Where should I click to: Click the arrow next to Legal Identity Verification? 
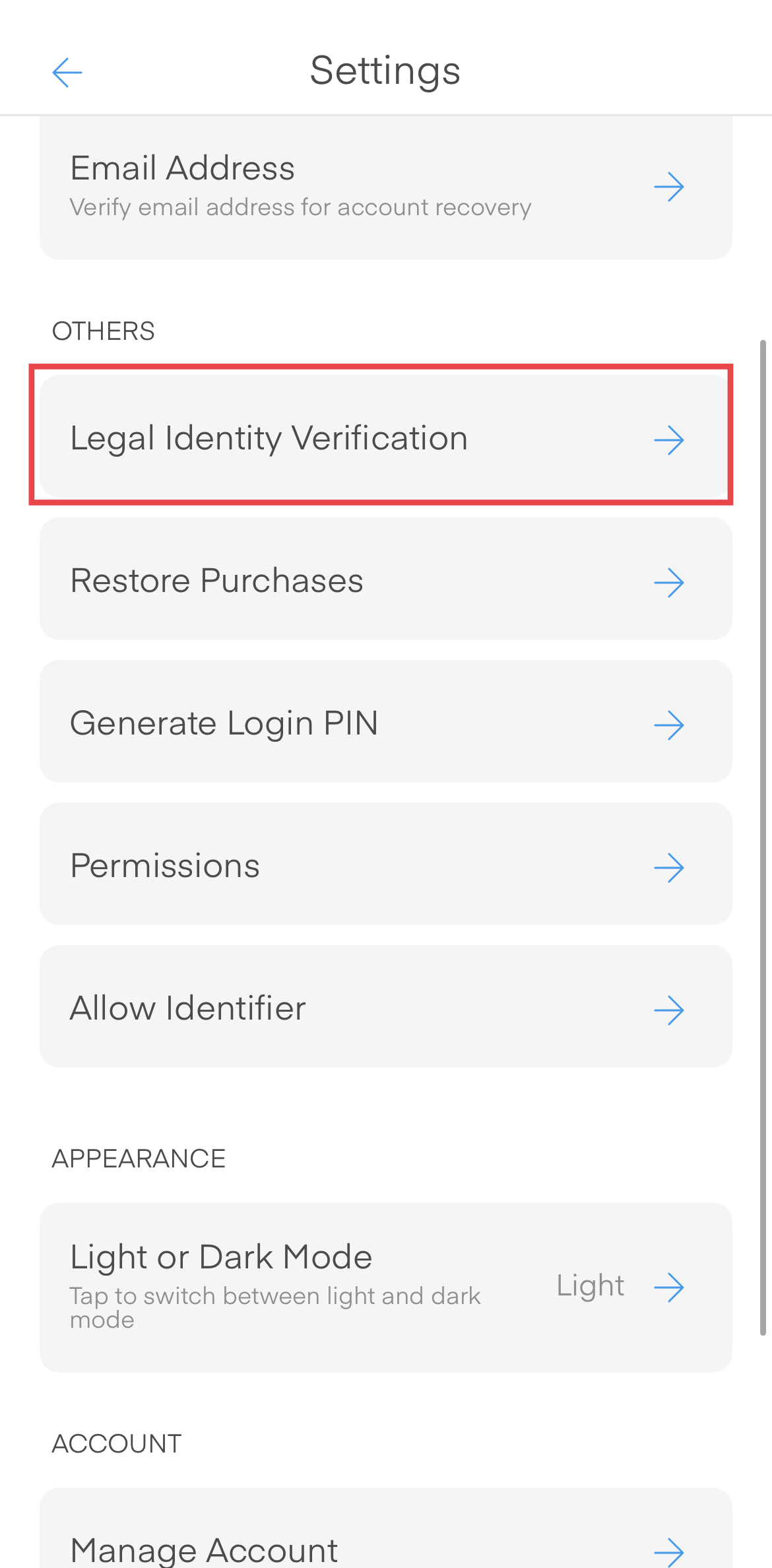(668, 440)
